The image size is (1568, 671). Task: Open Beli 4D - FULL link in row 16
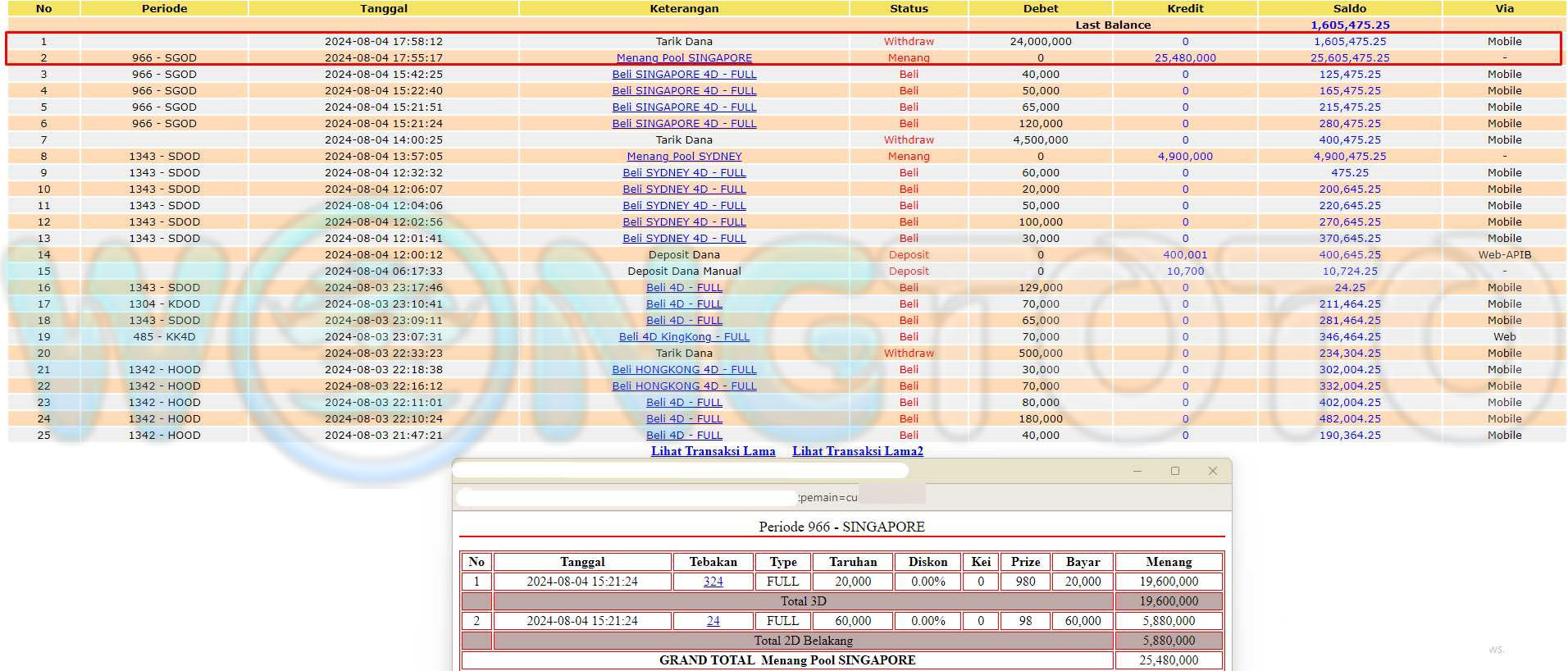[x=684, y=288]
